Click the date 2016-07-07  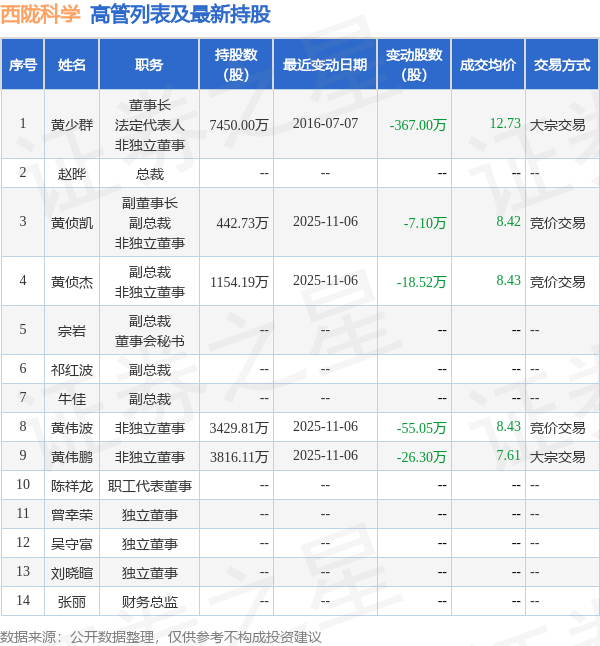(x=325, y=123)
